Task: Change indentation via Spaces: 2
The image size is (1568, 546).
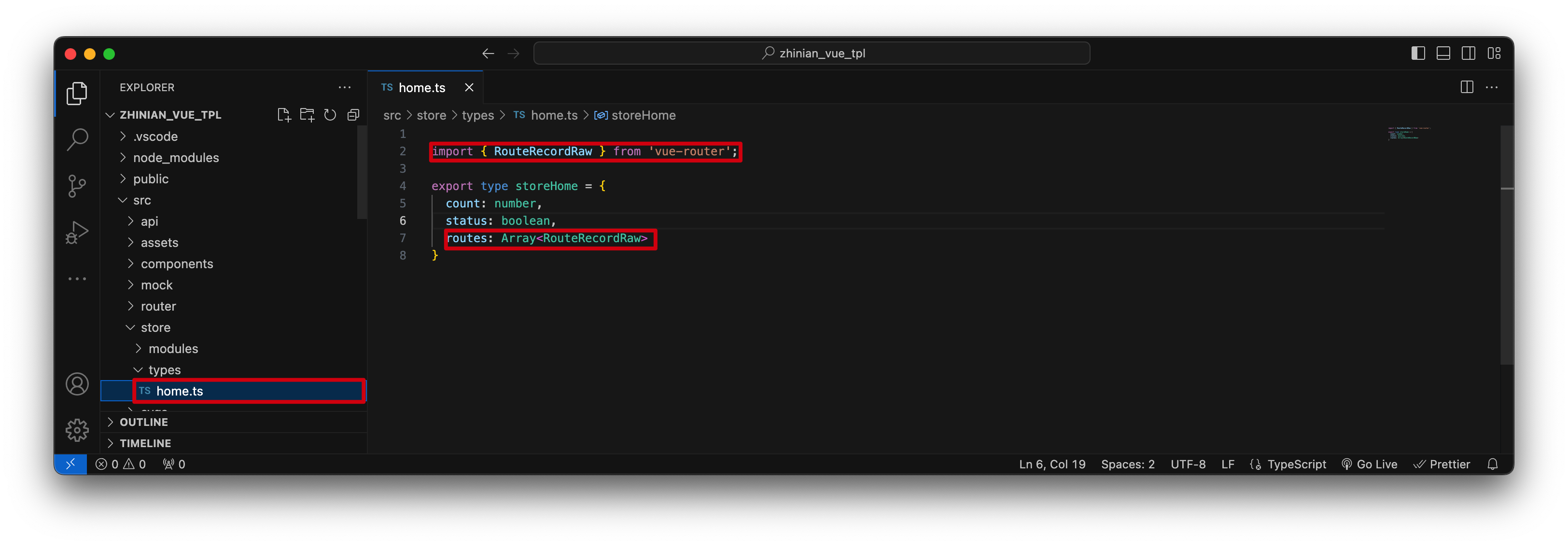Action: pos(1127,464)
